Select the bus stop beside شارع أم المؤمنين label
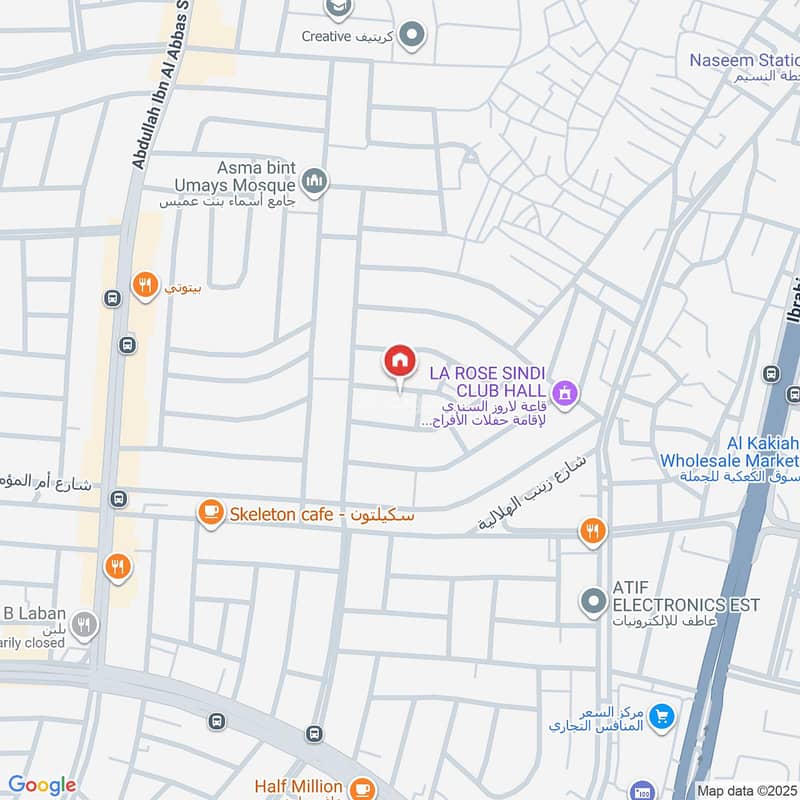This screenshot has height=800, width=800. click(x=118, y=498)
